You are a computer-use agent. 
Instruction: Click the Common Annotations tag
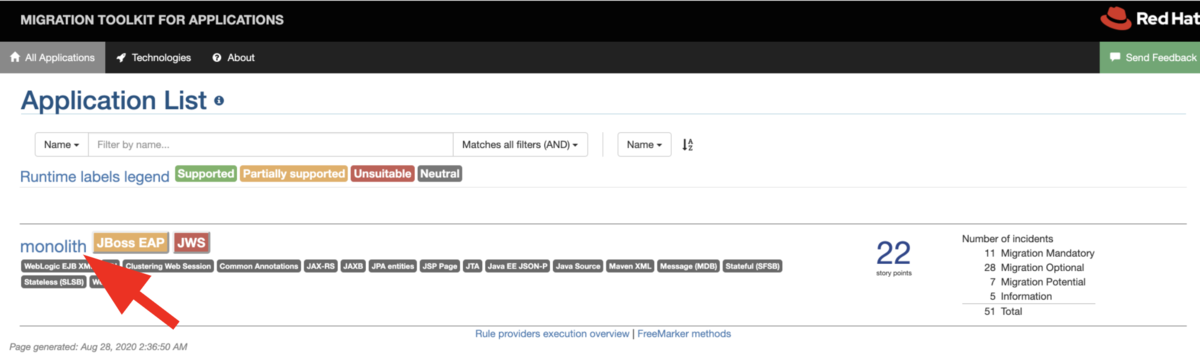[259, 267]
